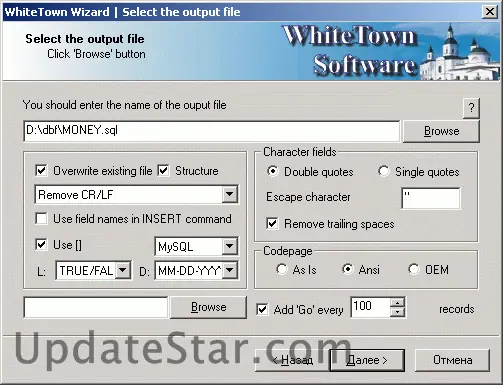Open the Remove CR/LF dropdown

[230, 194]
